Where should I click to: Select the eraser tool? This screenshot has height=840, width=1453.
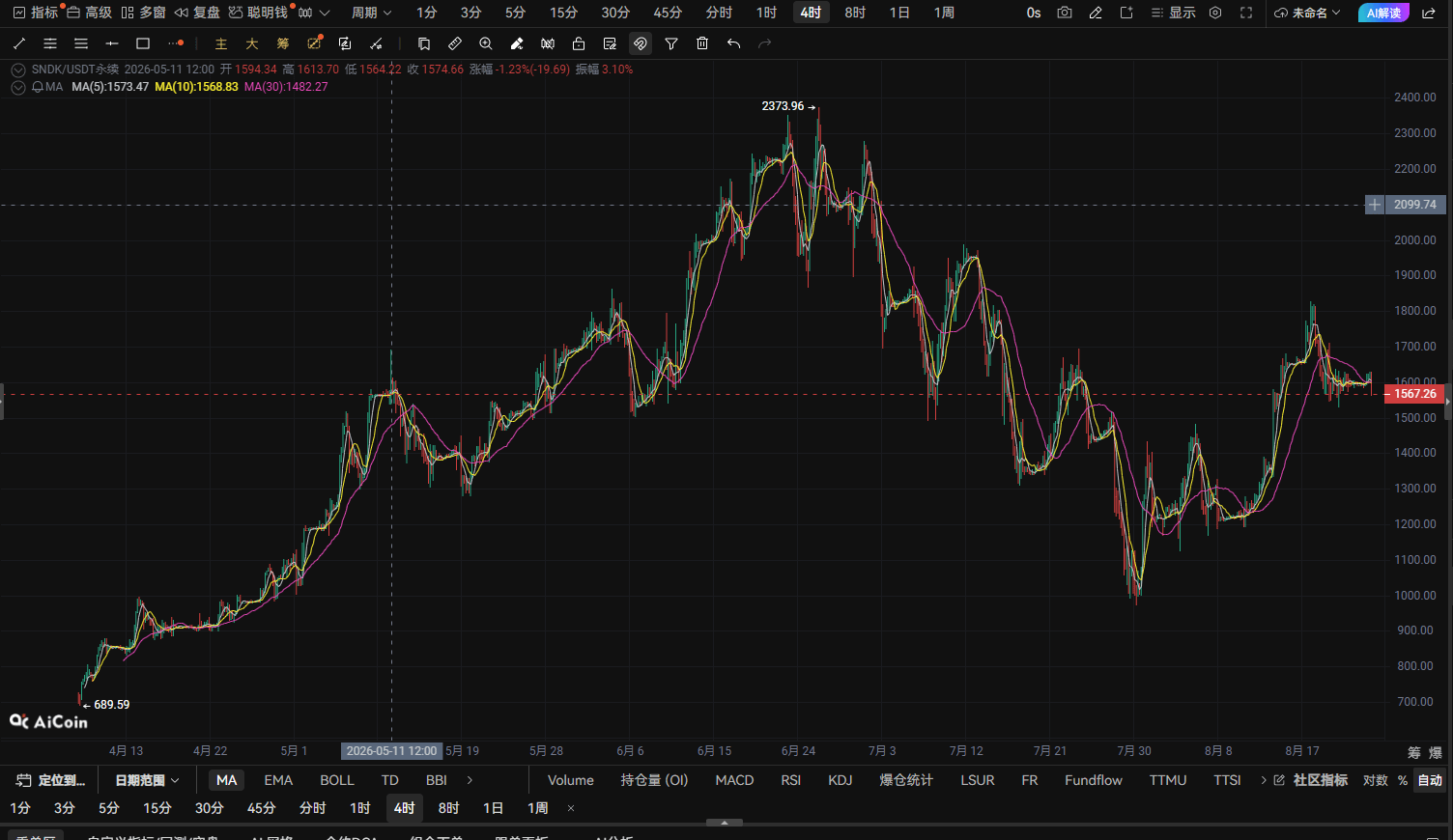point(517,43)
